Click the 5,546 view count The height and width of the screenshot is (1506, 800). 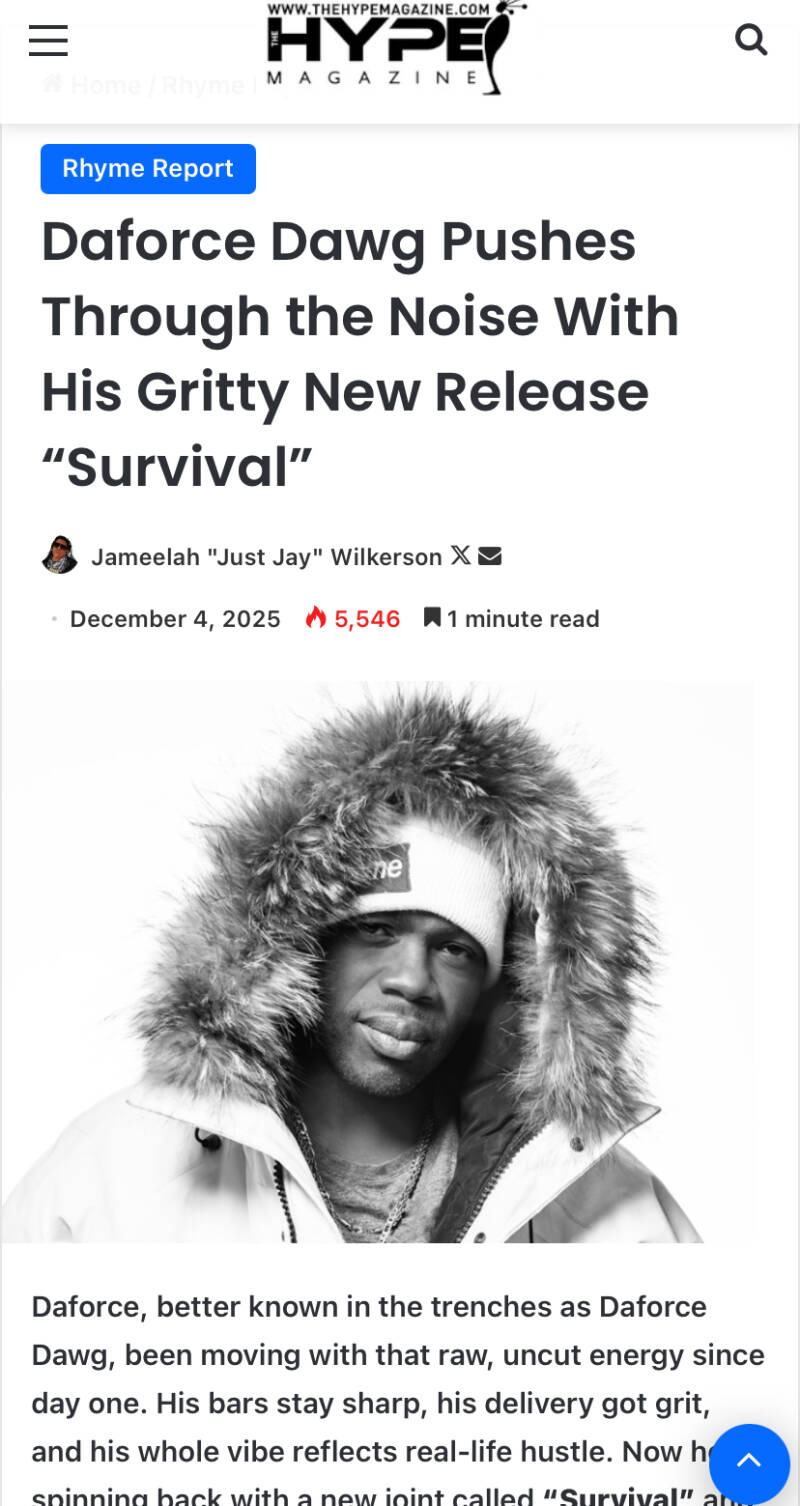click(367, 619)
